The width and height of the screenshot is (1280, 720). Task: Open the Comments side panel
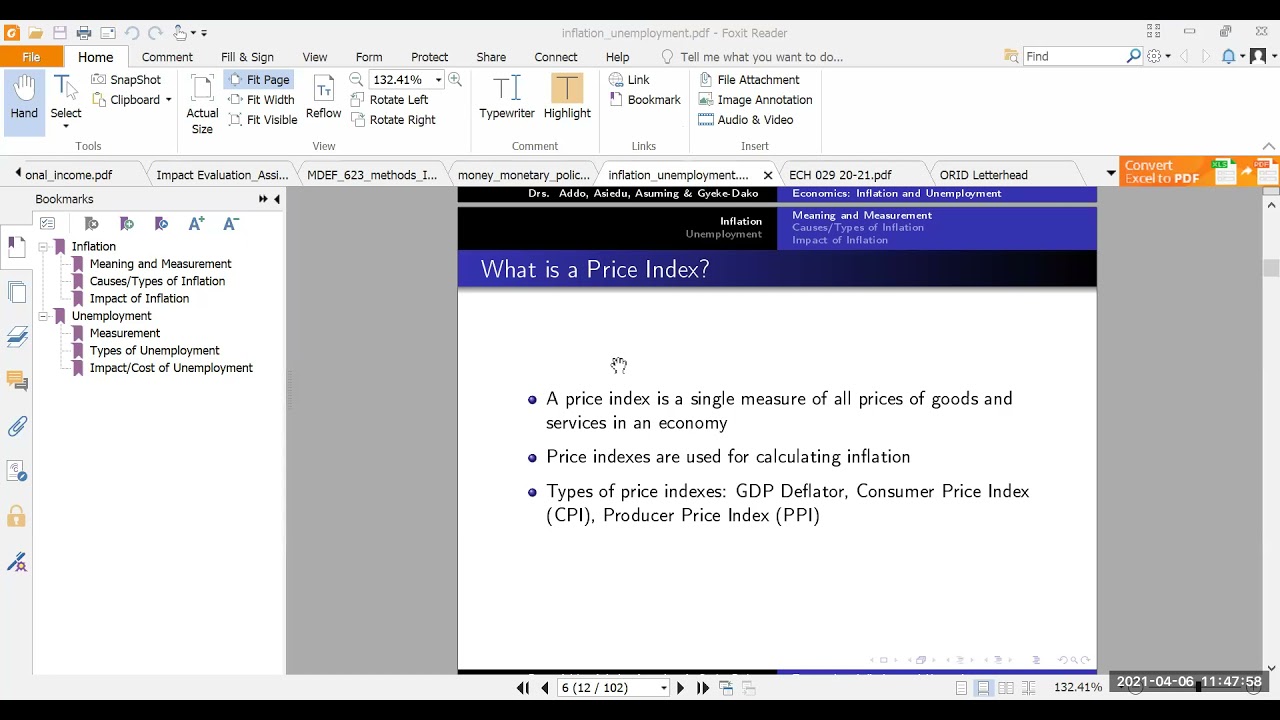17,381
